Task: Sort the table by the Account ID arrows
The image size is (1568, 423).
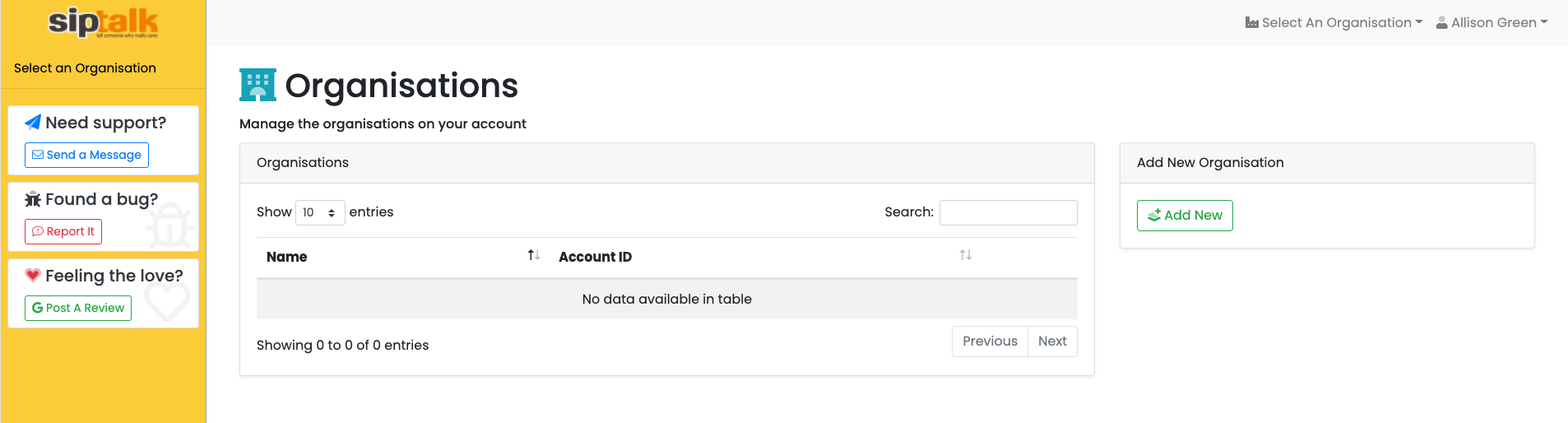Action: coord(966,255)
